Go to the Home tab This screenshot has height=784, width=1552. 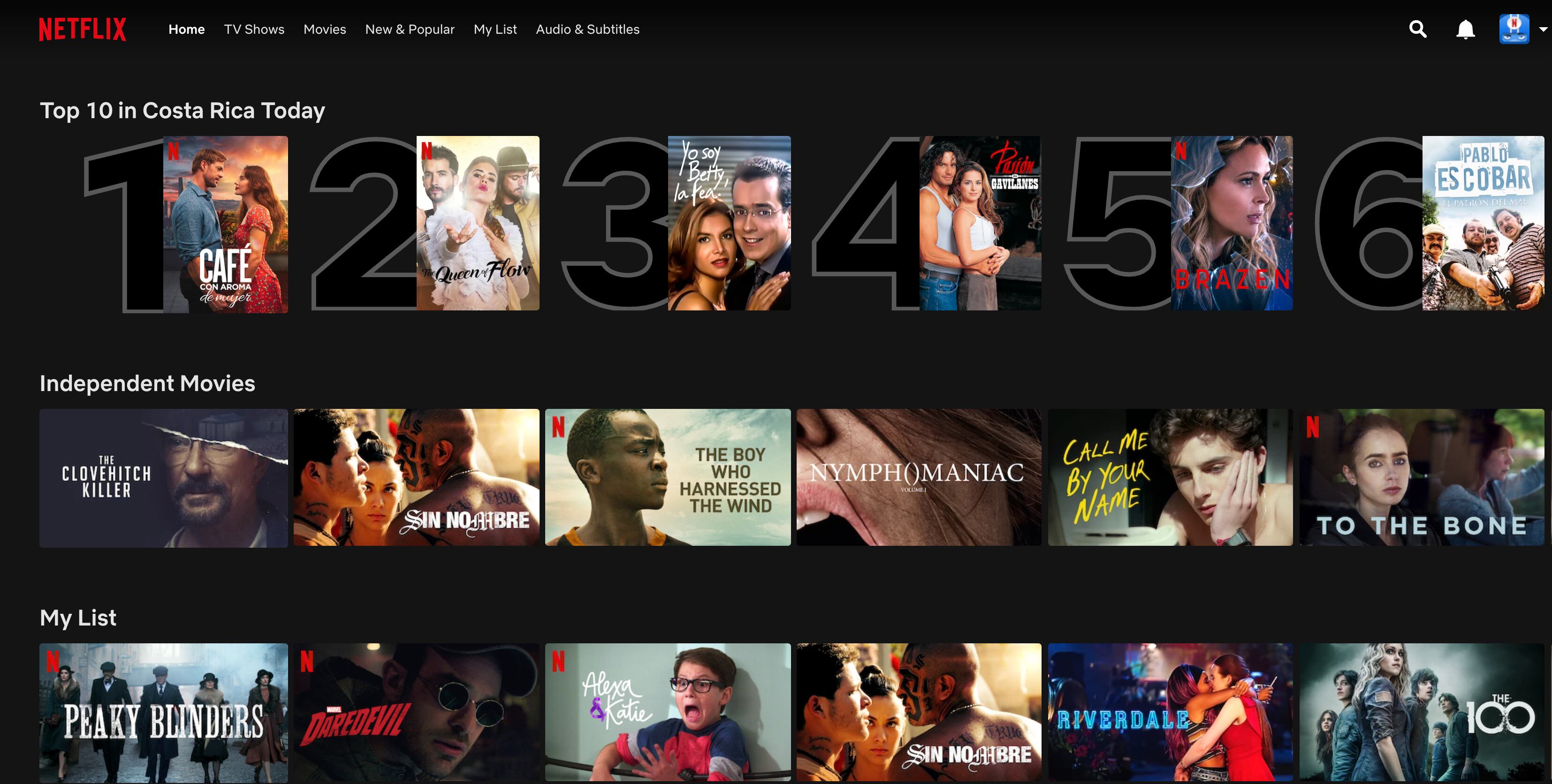point(186,29)
